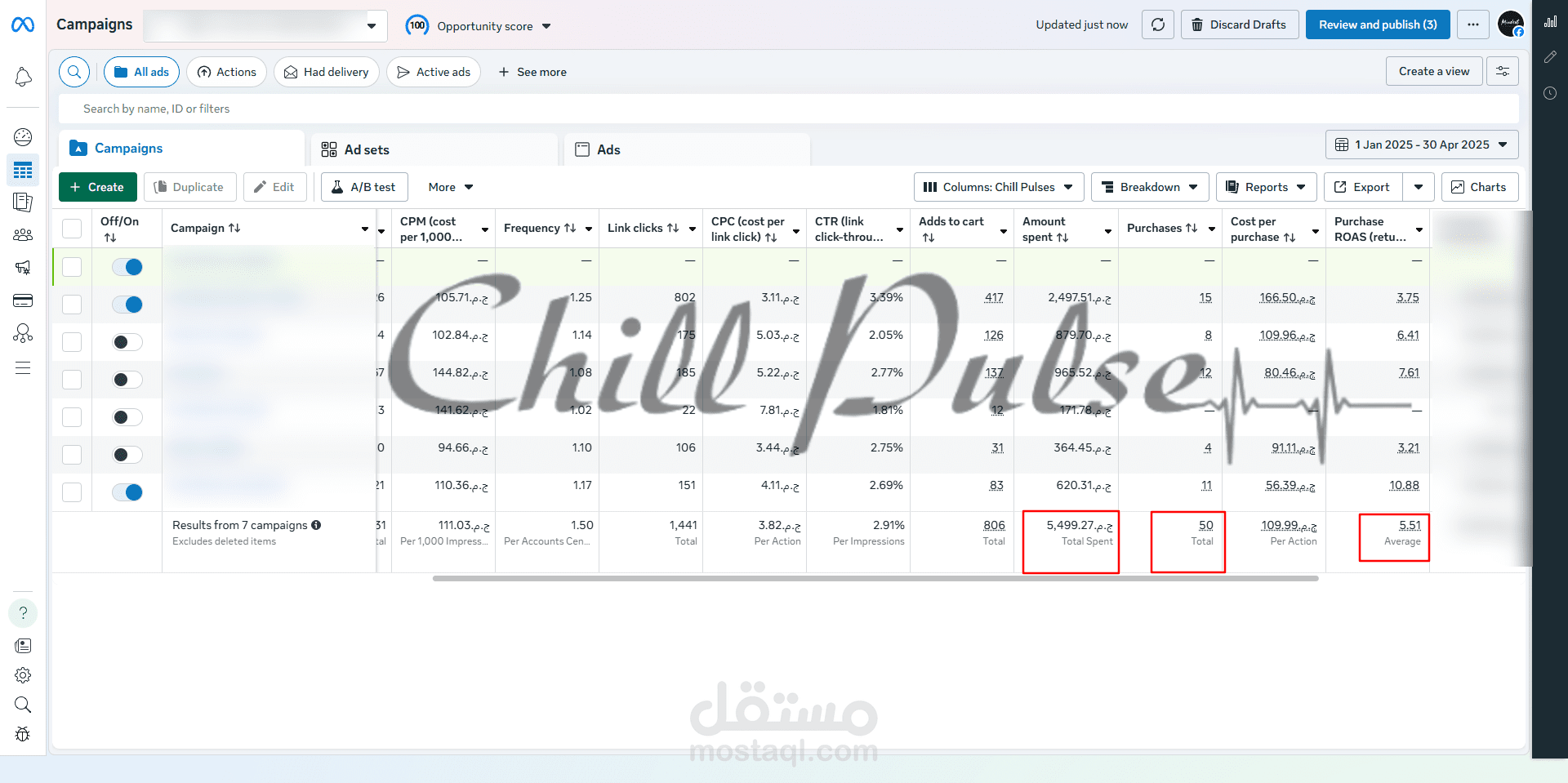
Task: Sort by the Amount spent column header
Action: 1045,229
